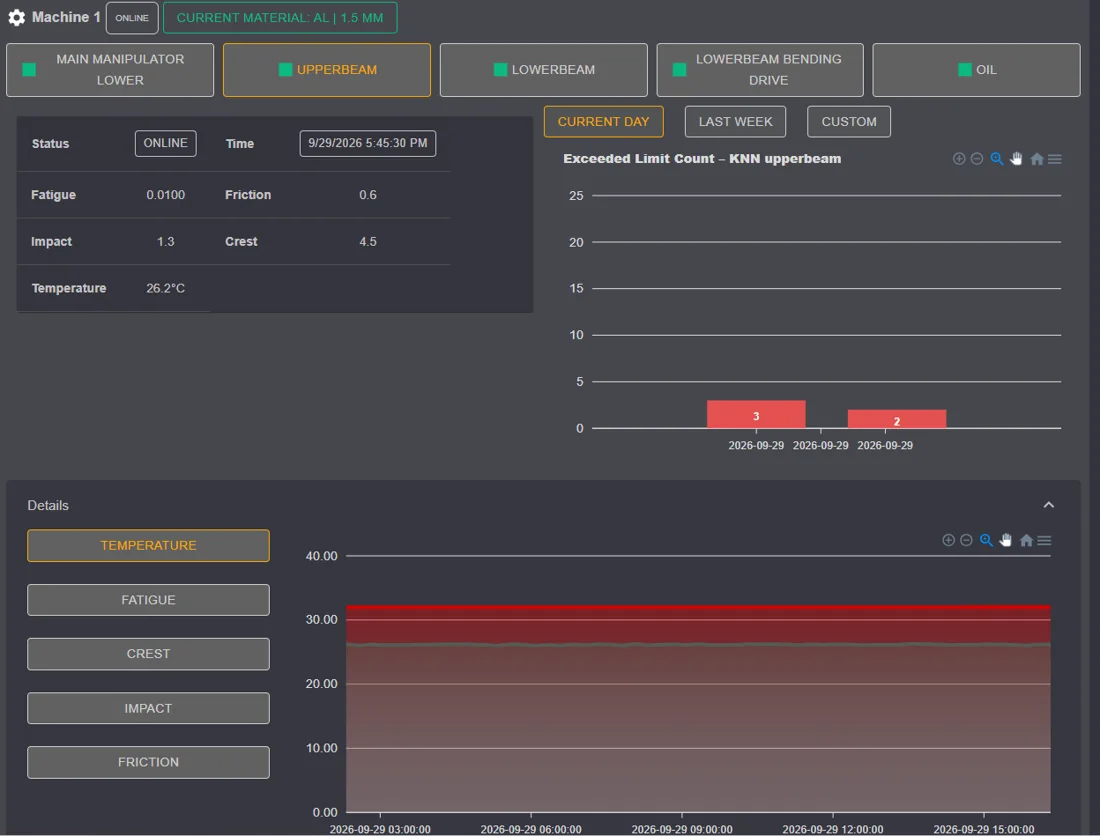Select pan hand tool on Exceeded Limit chart
The width and height of the screenshot is (1100, 836).
tap(1016, 159)
